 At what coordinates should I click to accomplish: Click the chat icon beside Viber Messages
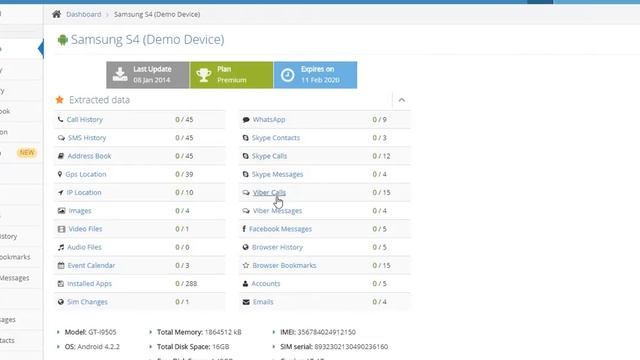(x=246, y=211)
